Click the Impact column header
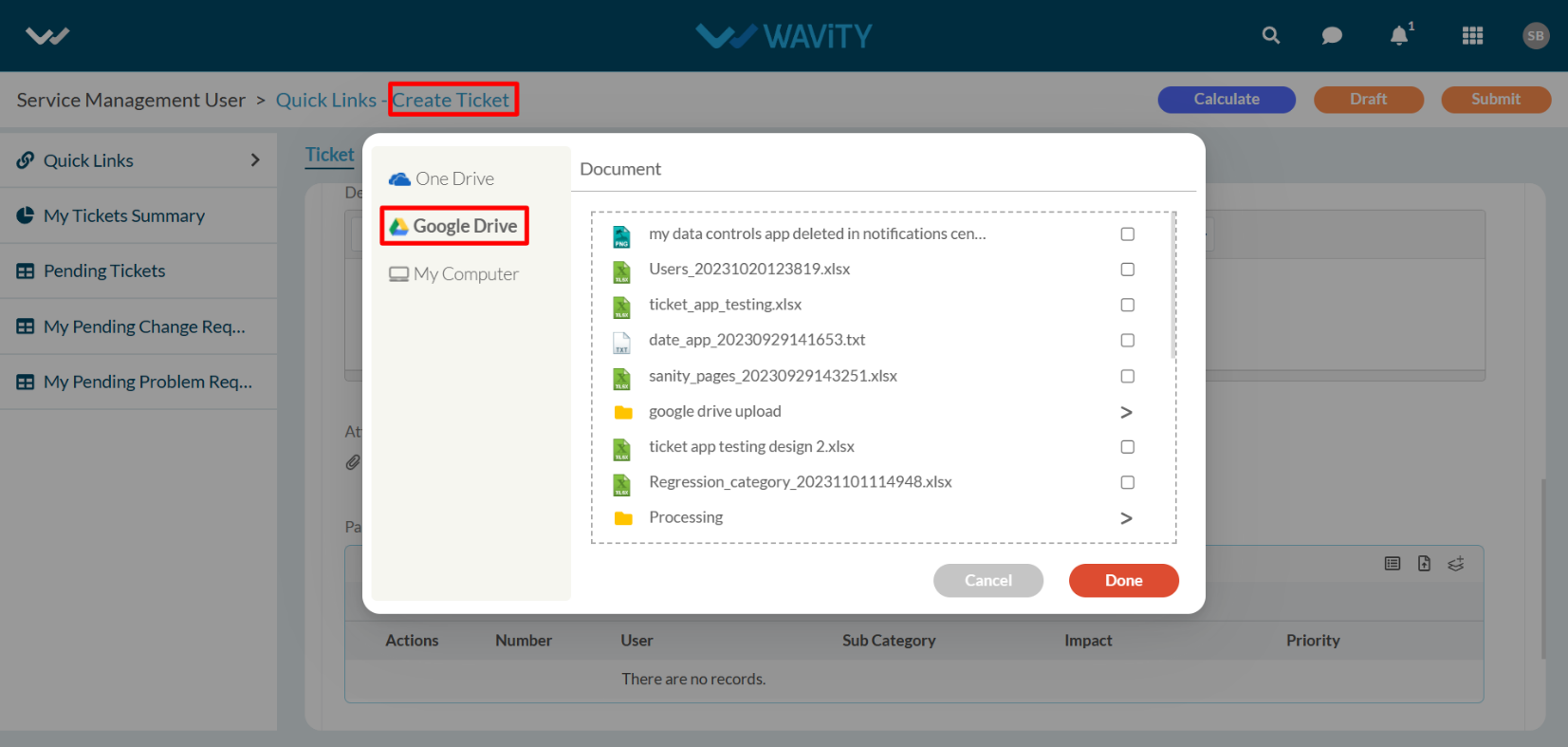This screenshot has width=1568, height=747. pos(1088,641)
